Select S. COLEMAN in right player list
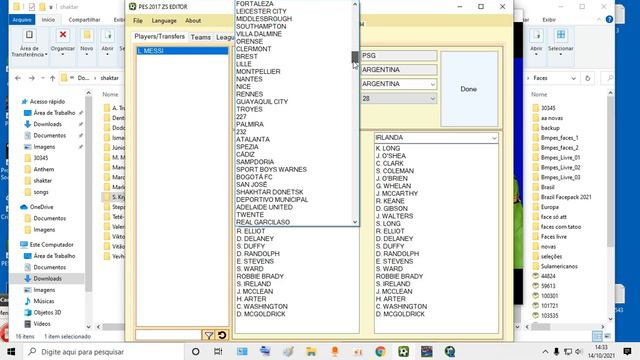The height and width of the screenshot is (360, 640). (395, 171)
